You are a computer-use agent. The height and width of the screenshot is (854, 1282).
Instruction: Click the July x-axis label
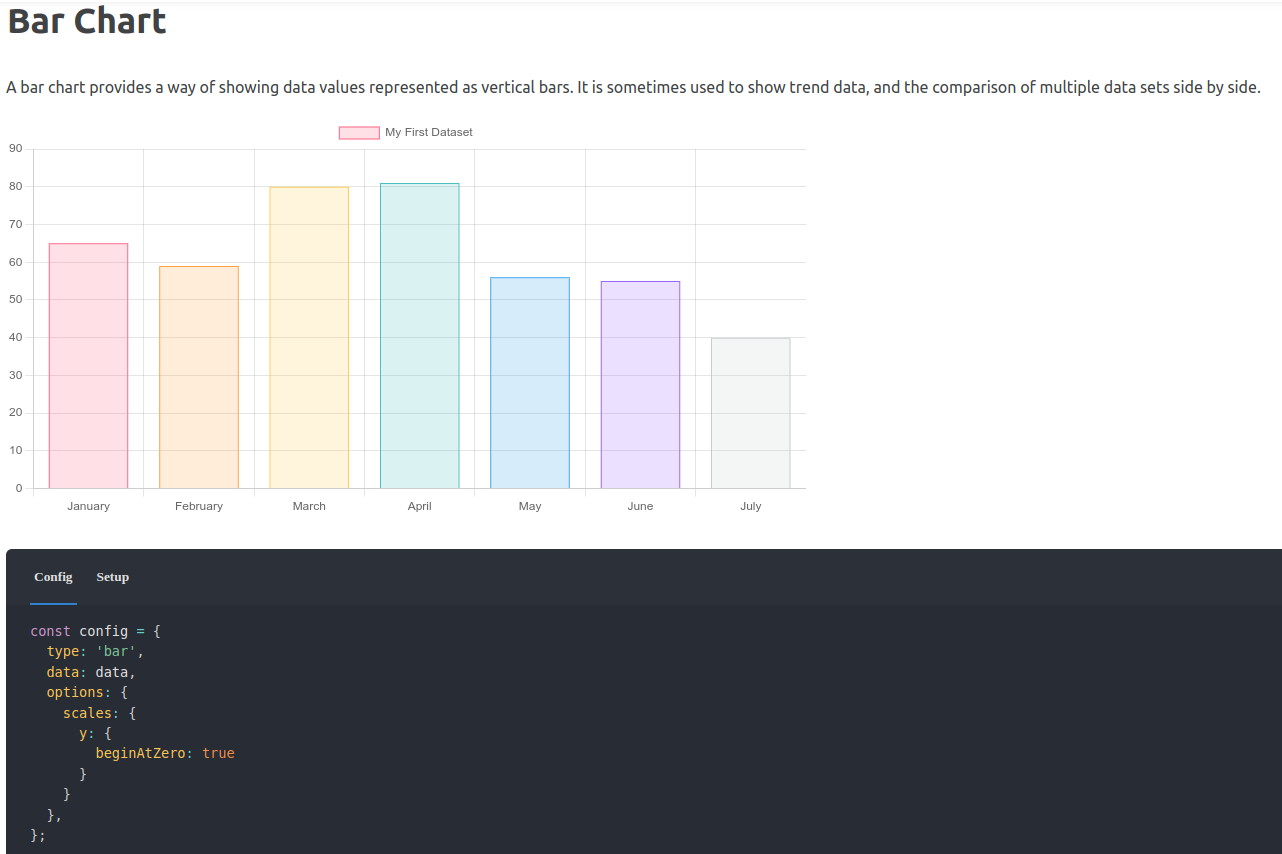[x=750, y=506]
